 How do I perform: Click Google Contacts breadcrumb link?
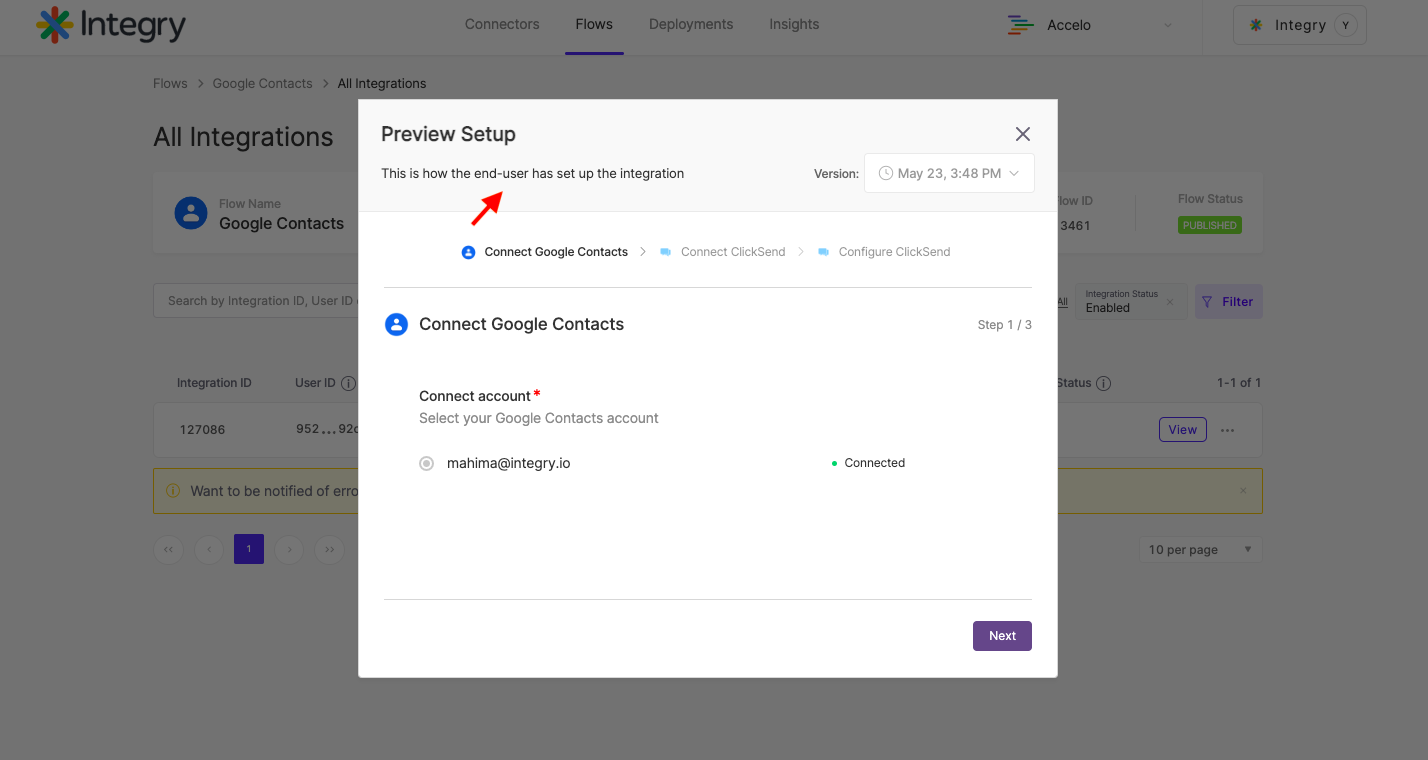(262, 83)
